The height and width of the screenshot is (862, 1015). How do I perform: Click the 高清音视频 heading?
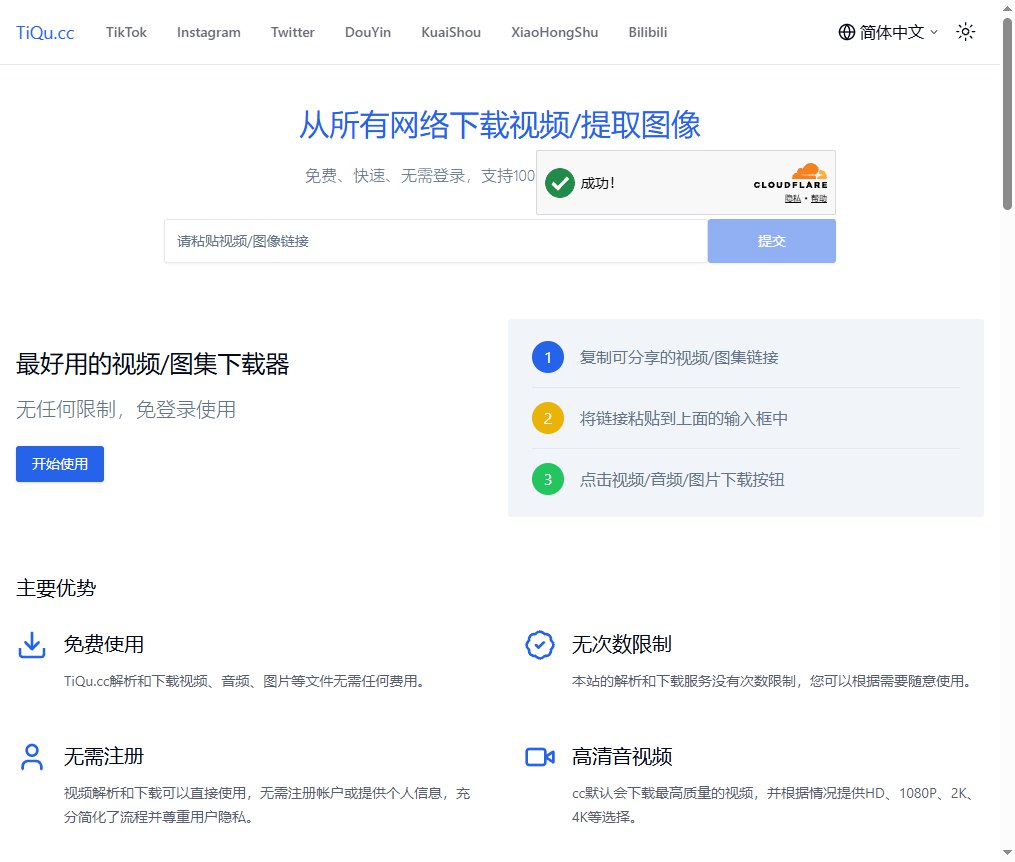pos(621,757)
